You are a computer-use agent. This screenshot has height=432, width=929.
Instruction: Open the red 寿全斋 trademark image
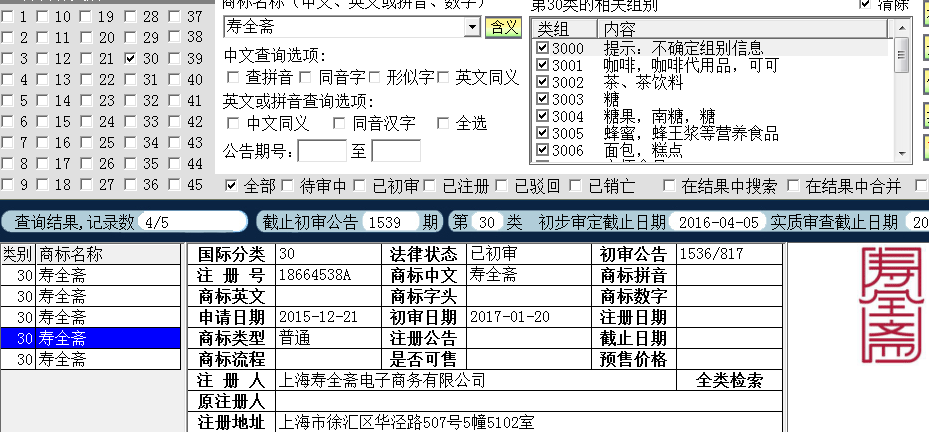pos(892,305)
